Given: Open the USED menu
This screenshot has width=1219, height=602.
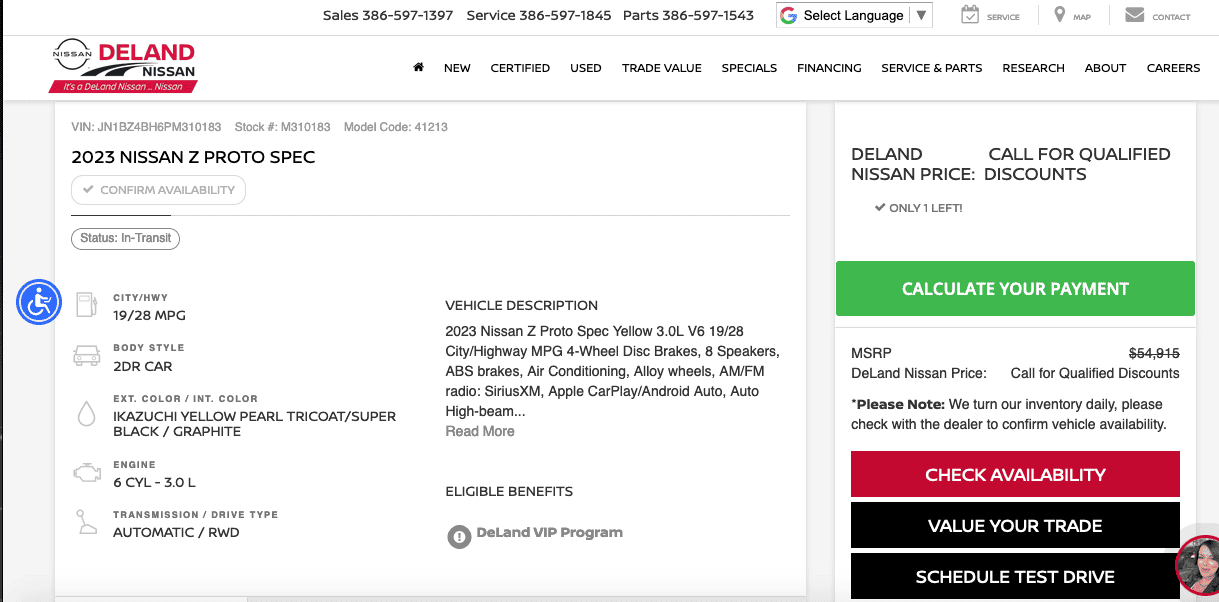Looking at the screenshot, I should 586,68.
